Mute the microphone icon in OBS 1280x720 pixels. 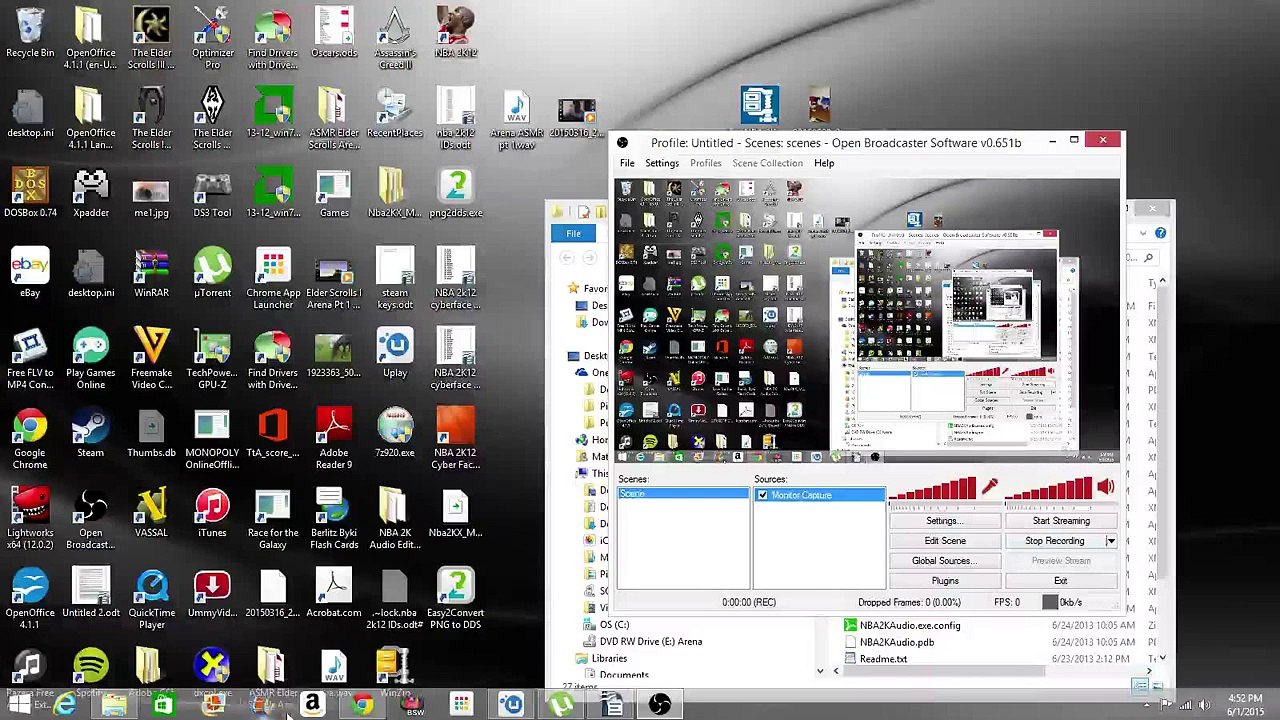point(989,486)
